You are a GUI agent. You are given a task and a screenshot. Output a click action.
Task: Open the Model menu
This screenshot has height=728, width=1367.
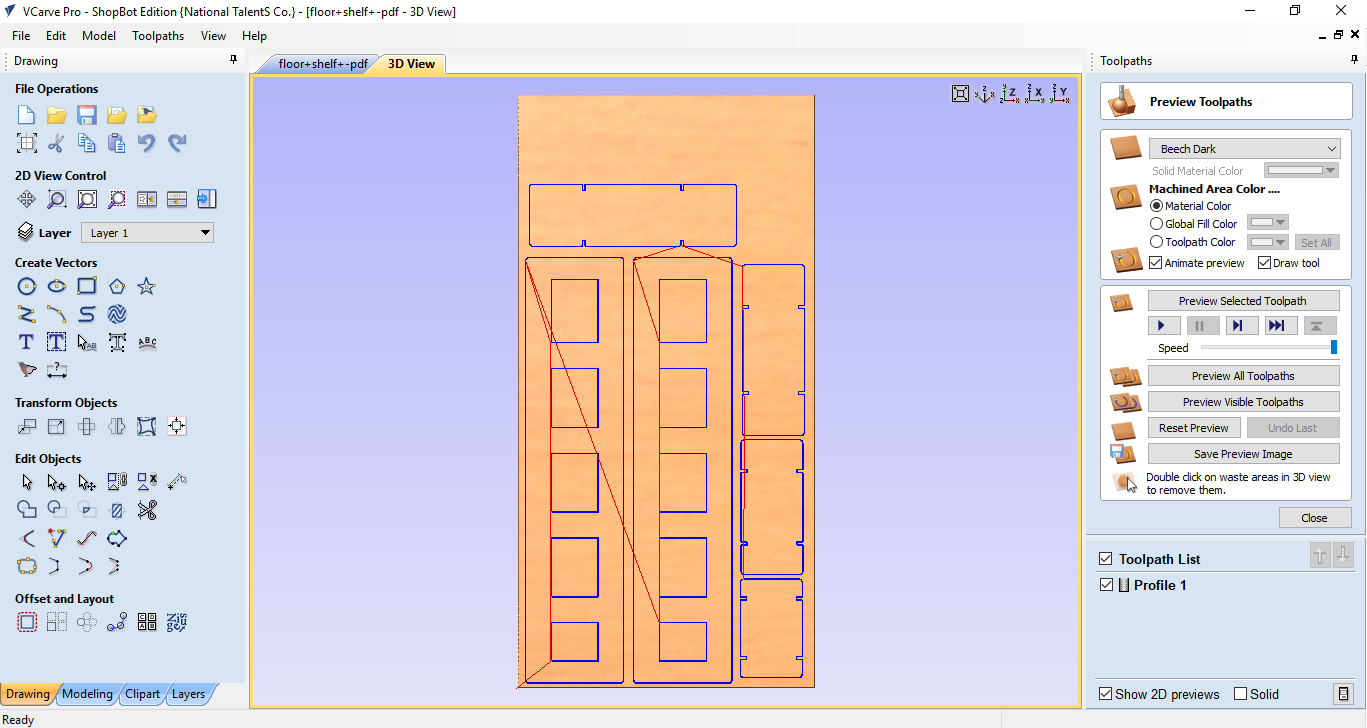(x=99, y=36)
